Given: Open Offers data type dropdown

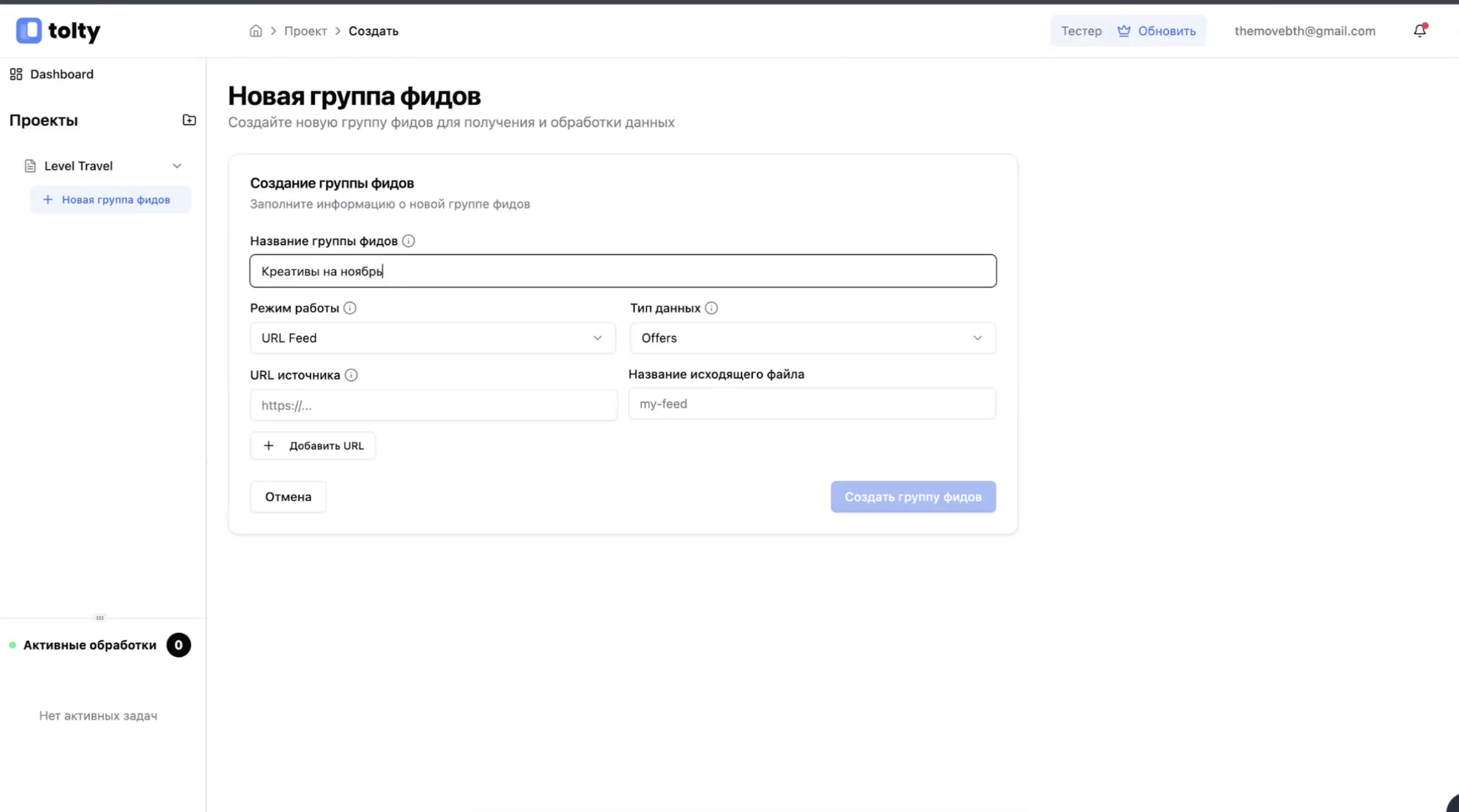Looking at the screenshot, I should [812, 338].
